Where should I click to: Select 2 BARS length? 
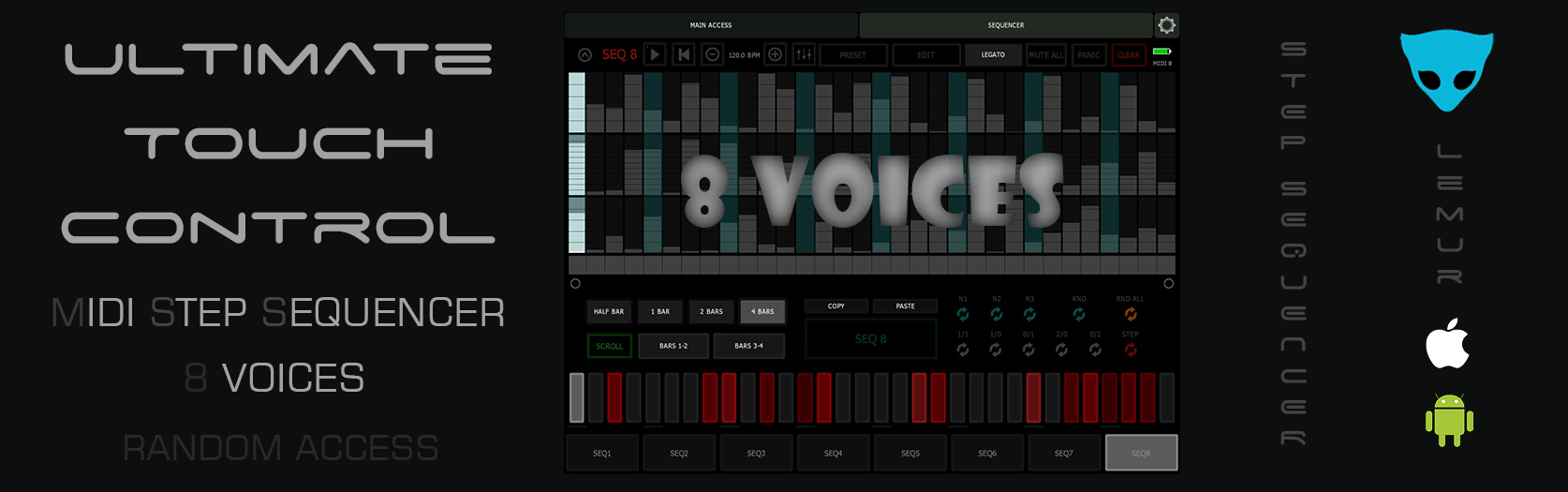712,311
